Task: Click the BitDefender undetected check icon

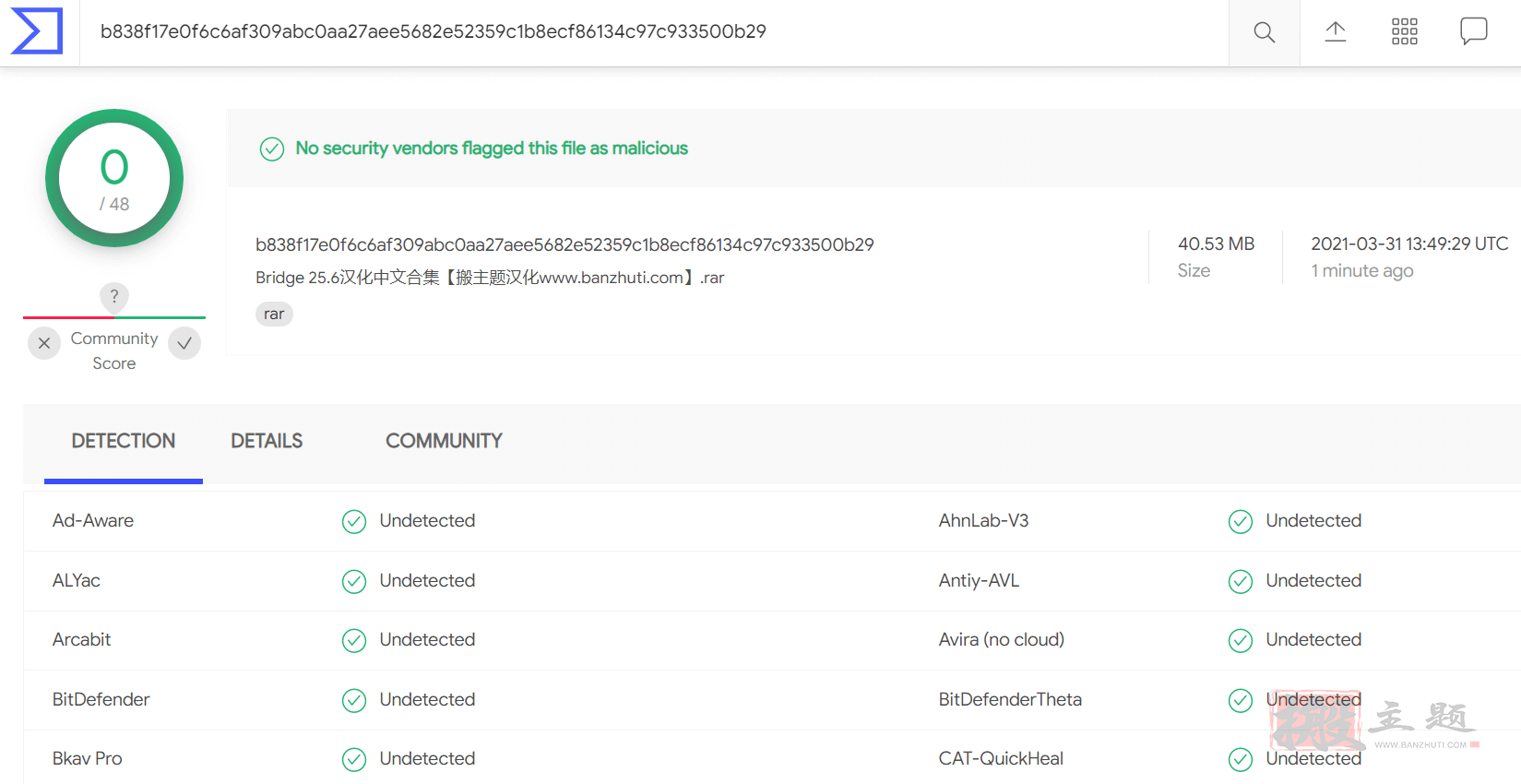Action: click(354, 700)
